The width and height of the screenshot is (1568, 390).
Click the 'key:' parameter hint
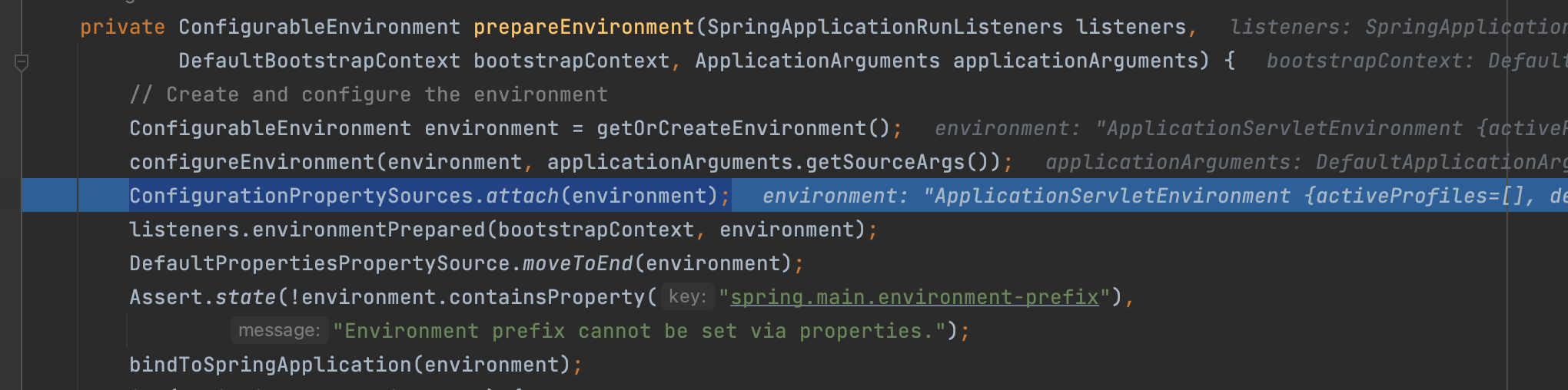[x=686, y=297]
